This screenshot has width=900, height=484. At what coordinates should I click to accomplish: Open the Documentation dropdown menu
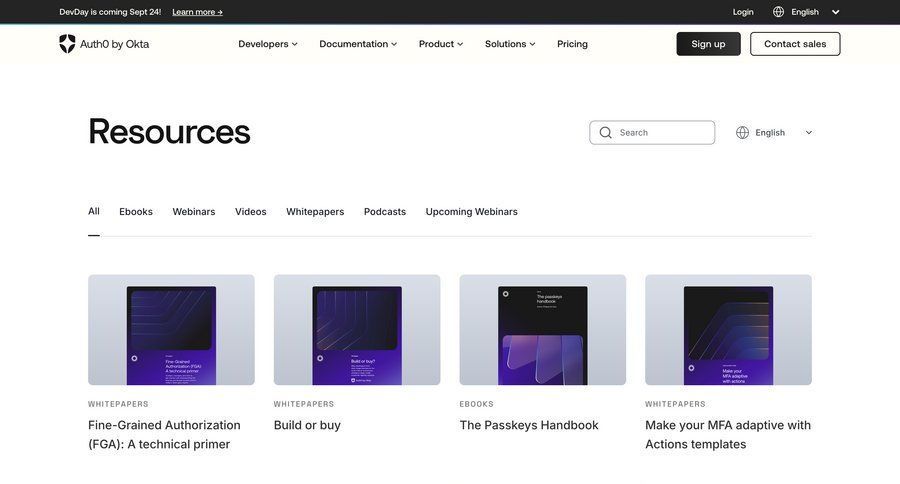point(357,44)
